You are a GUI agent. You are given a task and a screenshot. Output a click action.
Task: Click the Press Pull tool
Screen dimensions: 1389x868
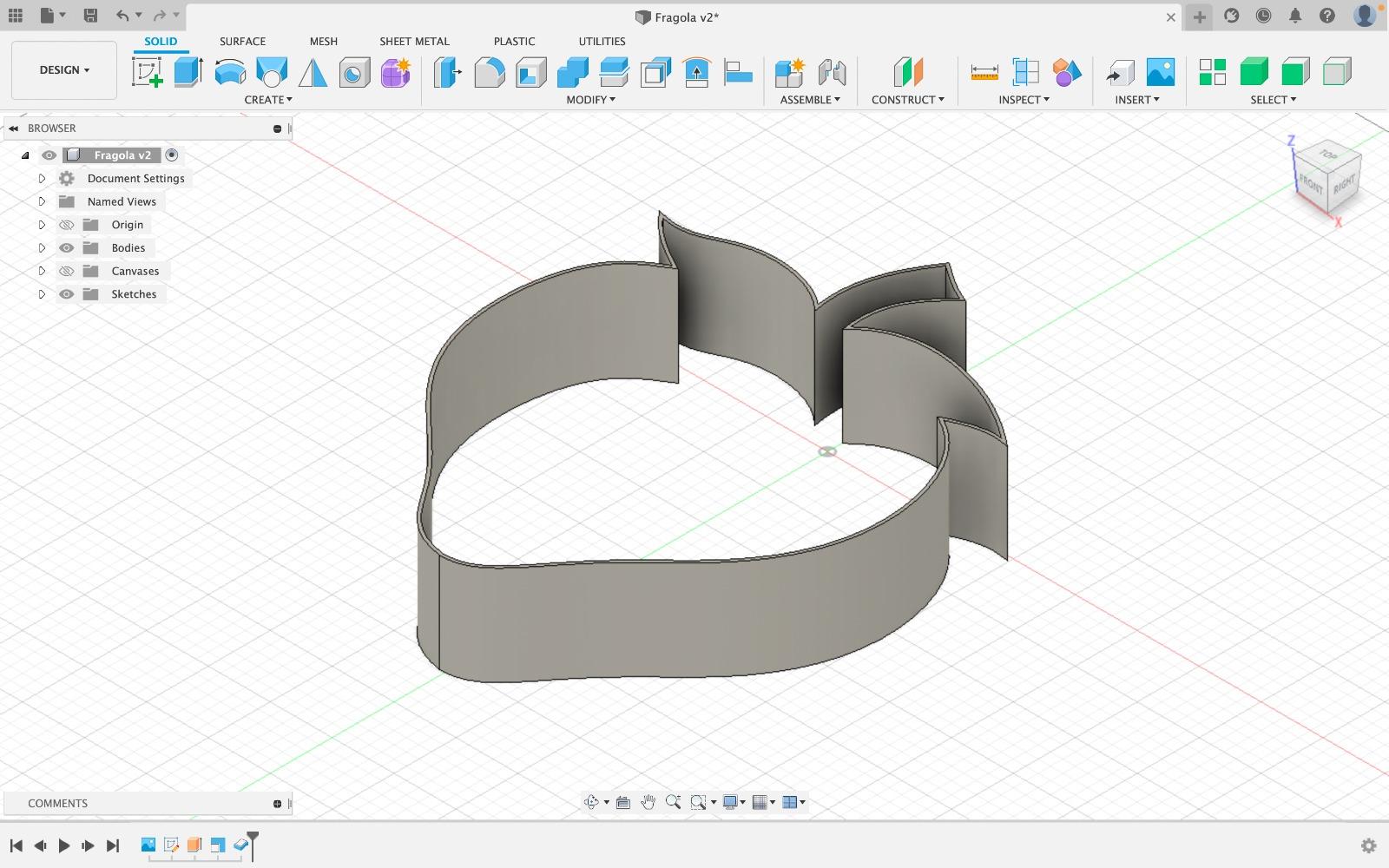pos(448,72)
